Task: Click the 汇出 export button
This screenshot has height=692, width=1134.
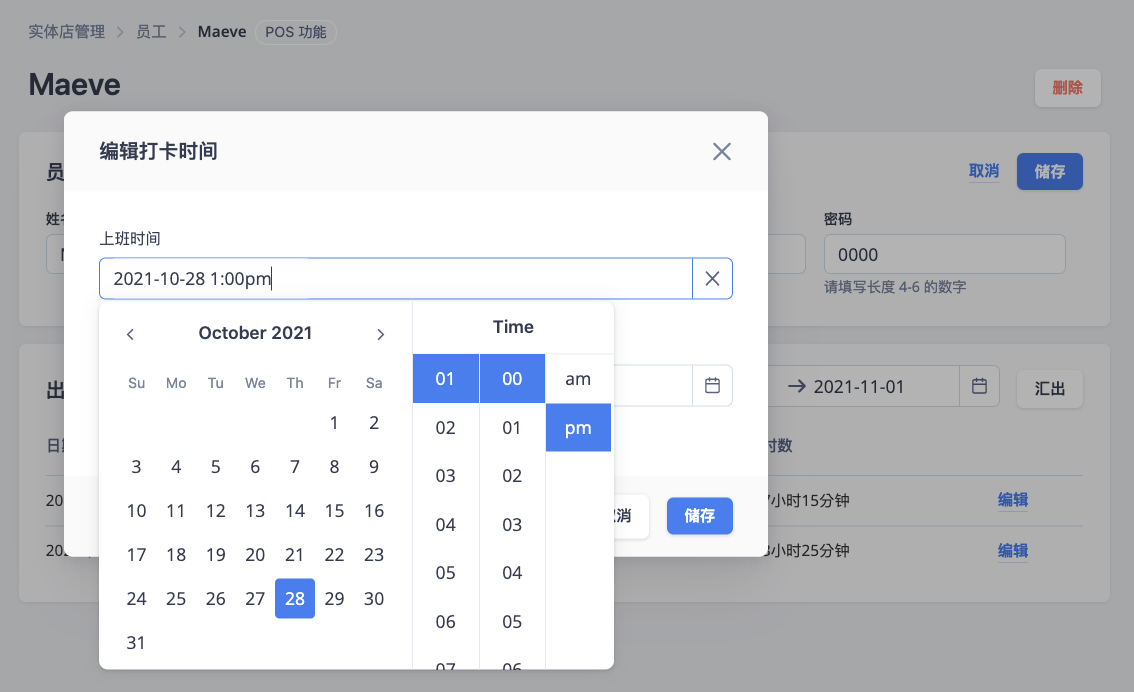Action: 1049,389
